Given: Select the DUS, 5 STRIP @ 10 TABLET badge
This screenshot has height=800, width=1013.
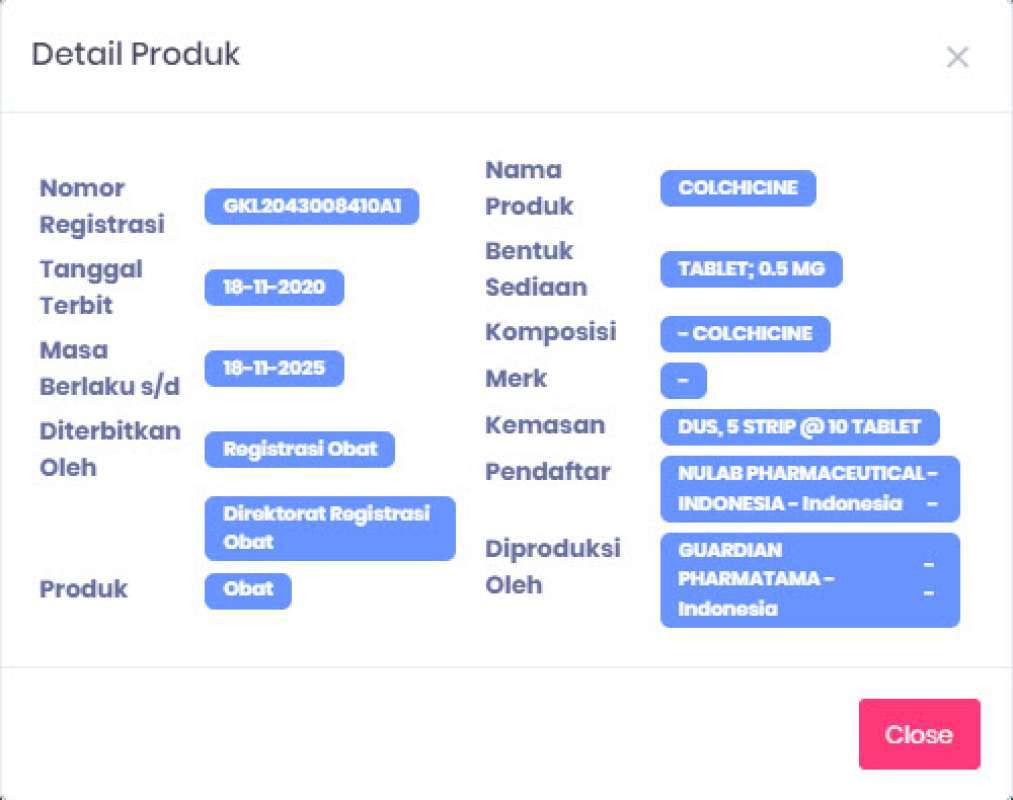Looking at the screenshot, I should (x=799, y=427).
